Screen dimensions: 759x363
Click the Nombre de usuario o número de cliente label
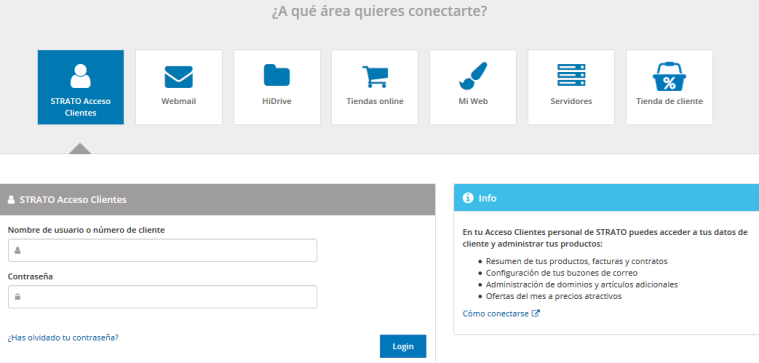point(86,230)
